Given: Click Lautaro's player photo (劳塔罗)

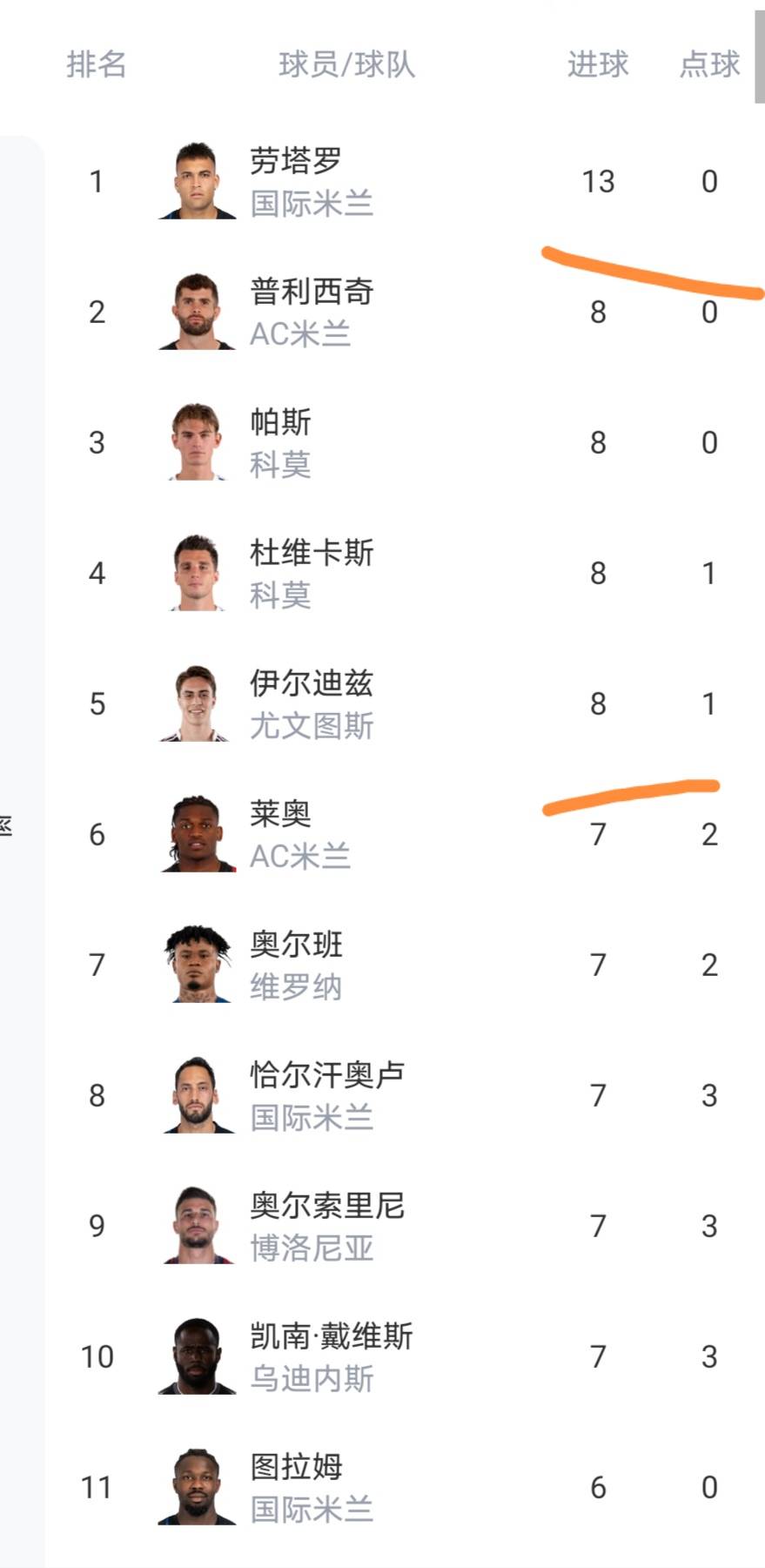Looking at the screenshot, I should click(198, 181).
